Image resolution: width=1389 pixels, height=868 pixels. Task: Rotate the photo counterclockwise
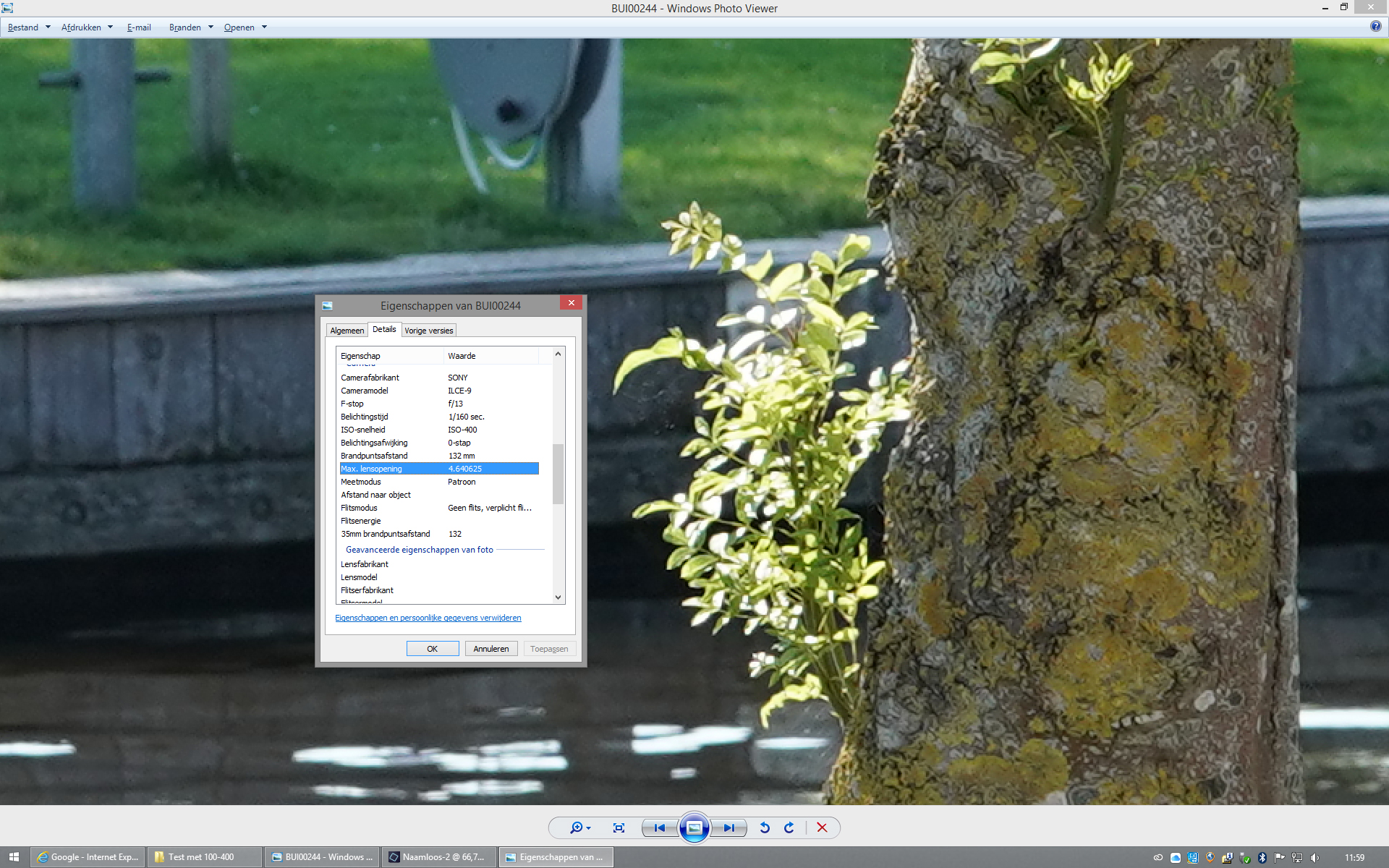click(765, 827)
